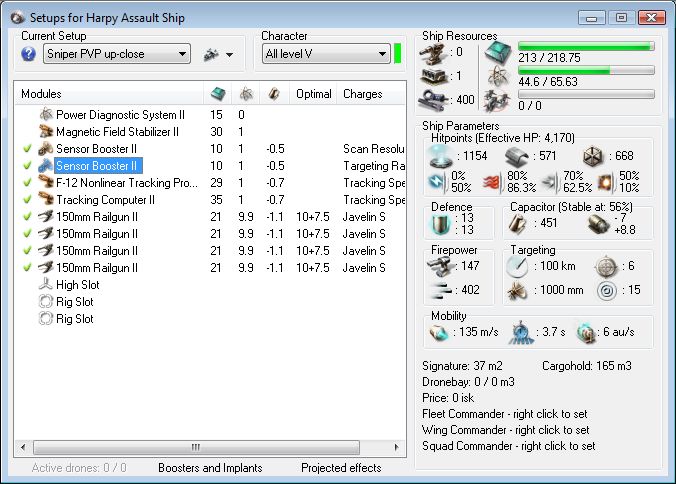Open the ship fitting actions icon
Image resolution: width=676 pixels, height=484 pixels.
click(211, 55)
